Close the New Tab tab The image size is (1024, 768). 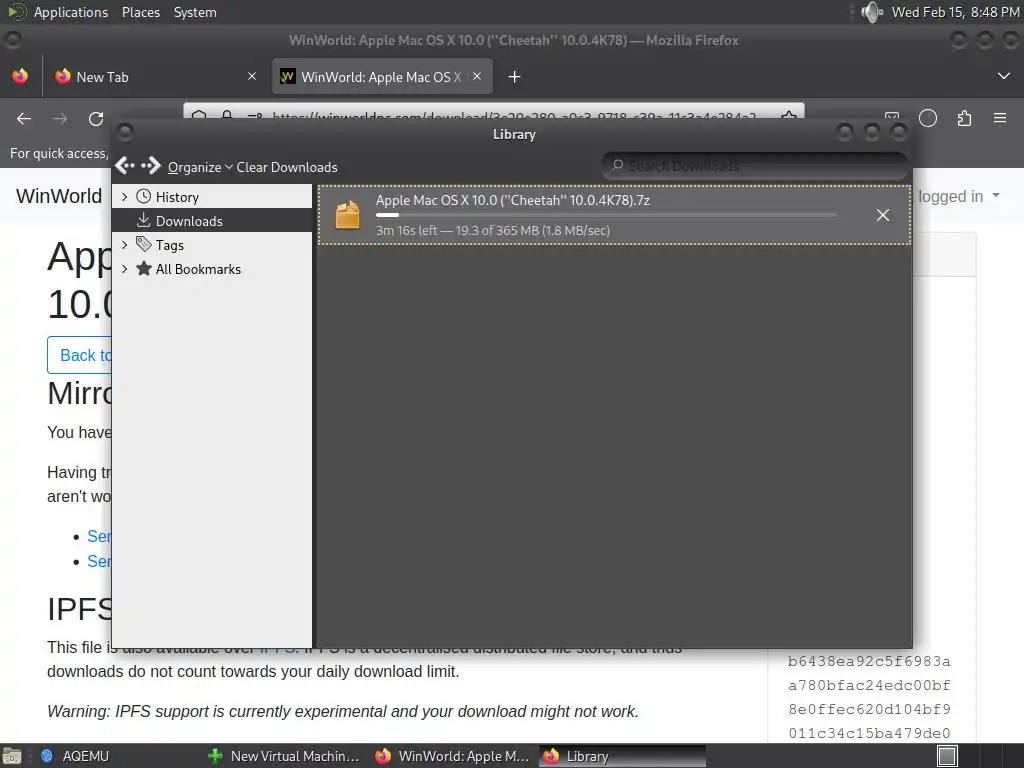(252, 76)
